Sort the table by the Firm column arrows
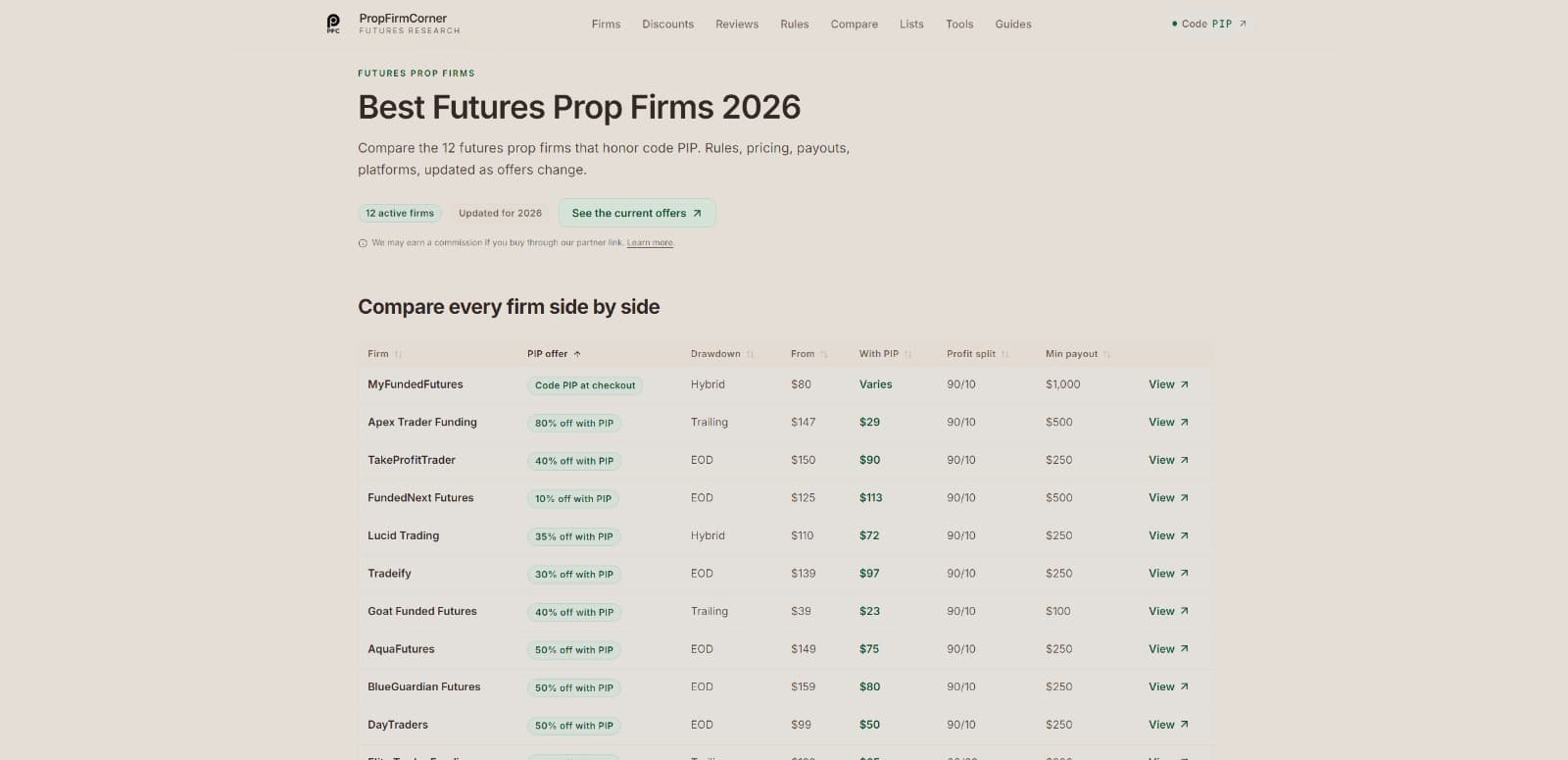Screen dimensions: 1568x760 (398, 354)
